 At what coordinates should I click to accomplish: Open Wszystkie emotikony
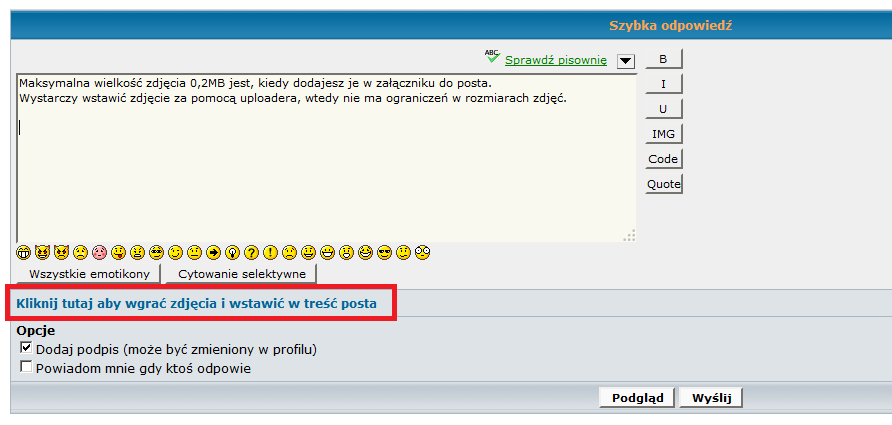[89, 274]
